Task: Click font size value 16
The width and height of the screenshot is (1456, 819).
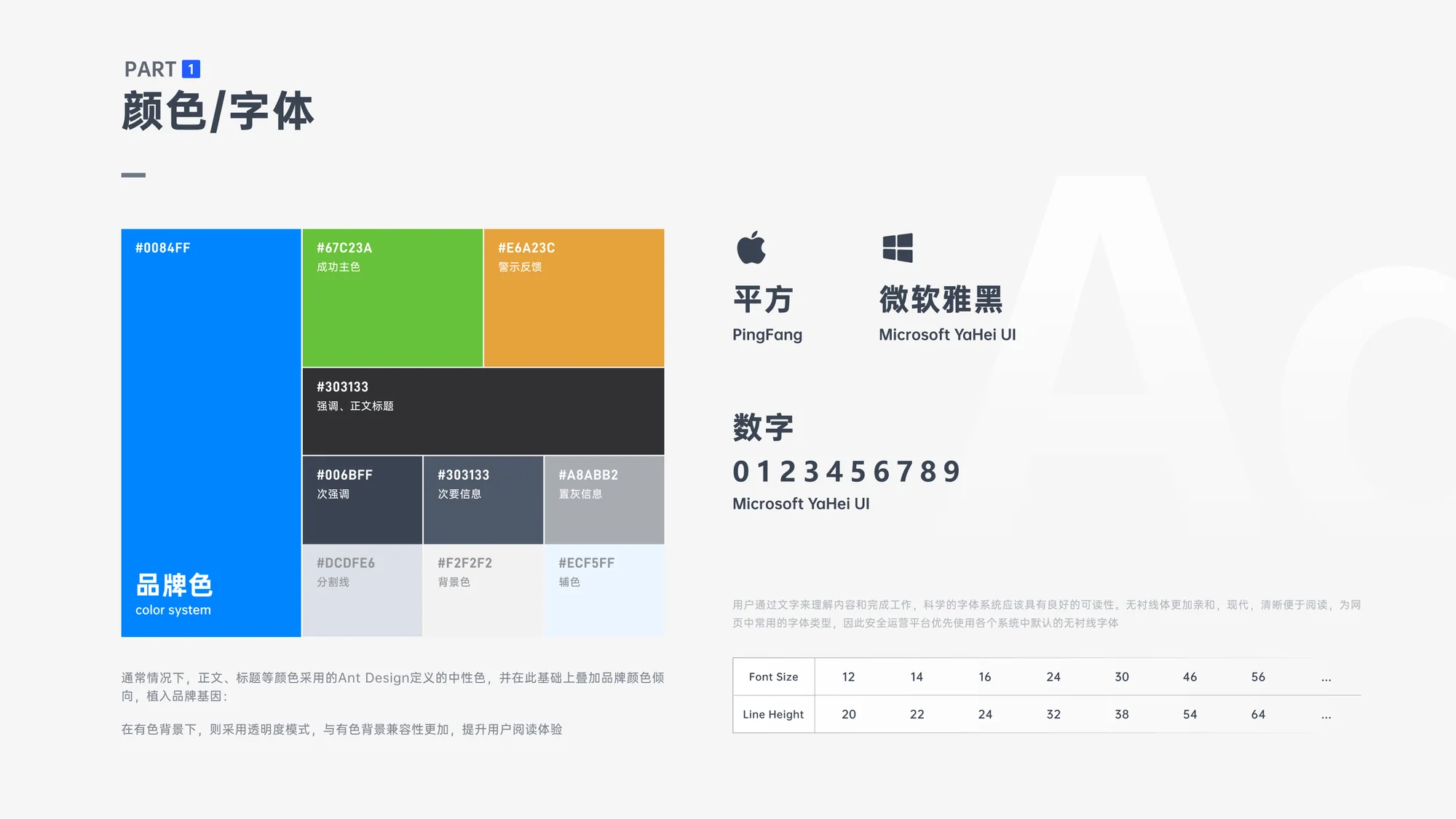Action: click(985, 677)
